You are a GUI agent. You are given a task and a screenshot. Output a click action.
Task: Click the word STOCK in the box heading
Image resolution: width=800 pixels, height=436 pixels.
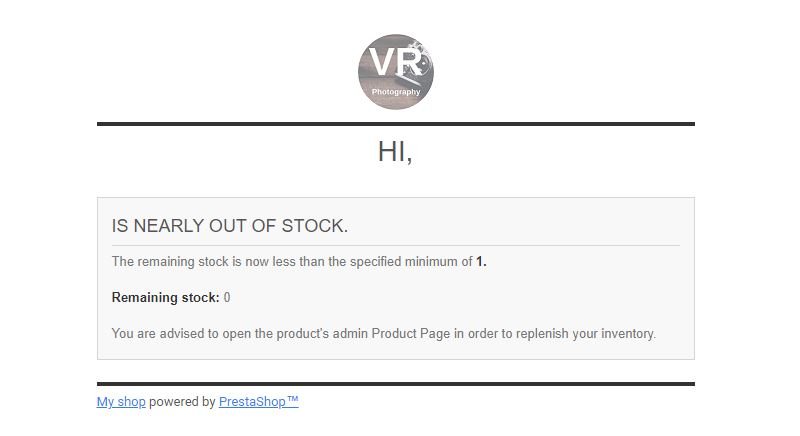tap(314, 226)
